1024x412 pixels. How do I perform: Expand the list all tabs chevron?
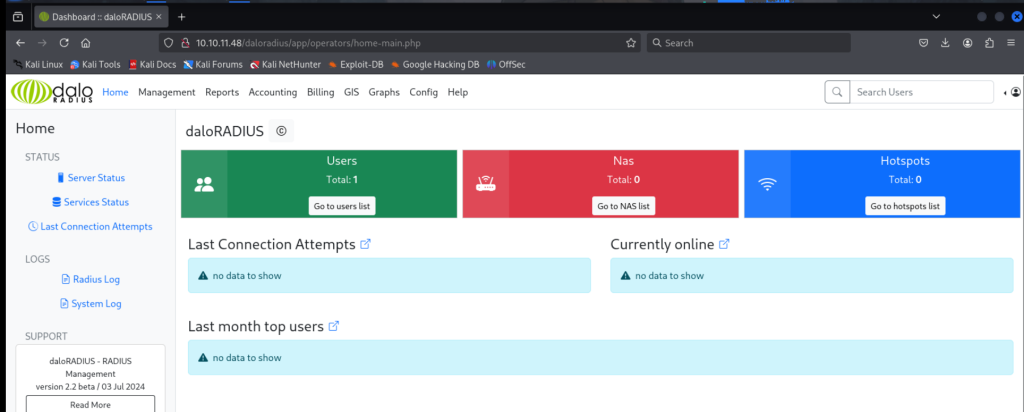tap(936, 16)
